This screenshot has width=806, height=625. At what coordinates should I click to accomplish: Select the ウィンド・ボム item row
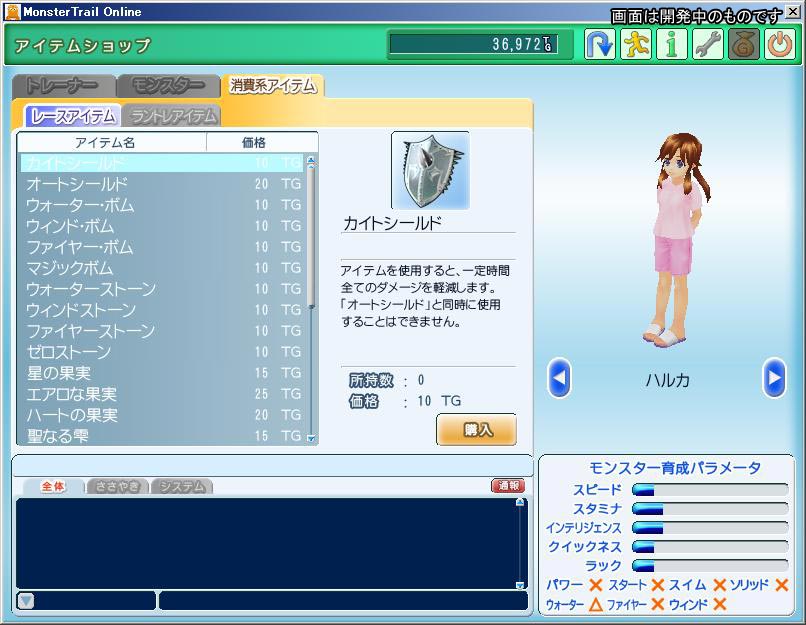163,226
